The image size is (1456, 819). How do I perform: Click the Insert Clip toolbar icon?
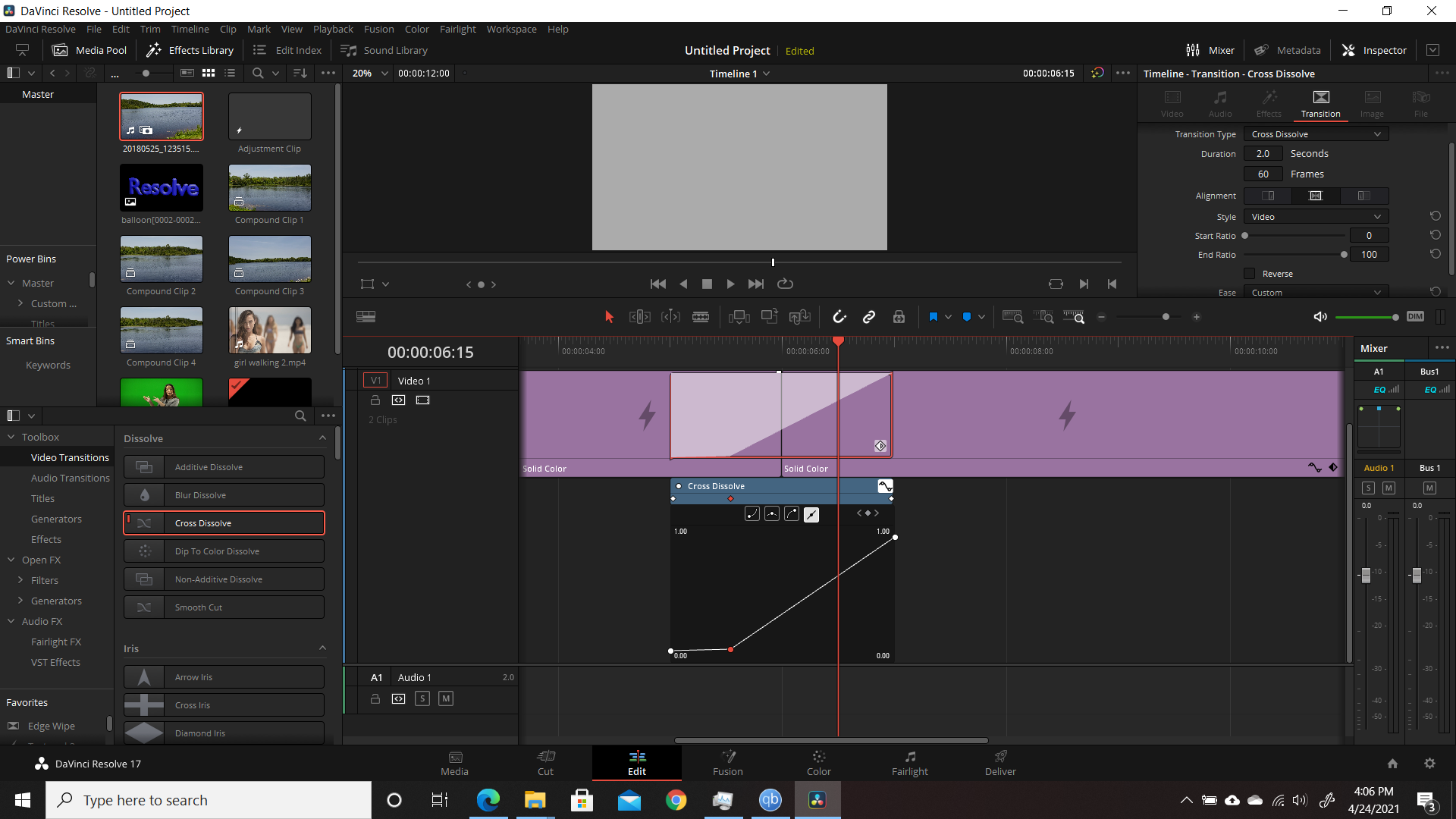[739, 317]
